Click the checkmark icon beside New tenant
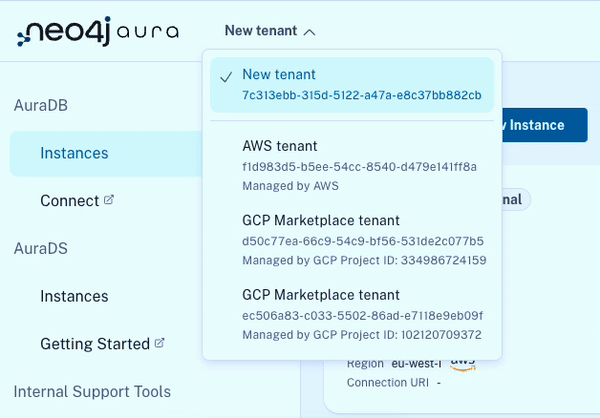Image resolution: width=600 pixels, height=418 pixels. (x=226, y=77)
